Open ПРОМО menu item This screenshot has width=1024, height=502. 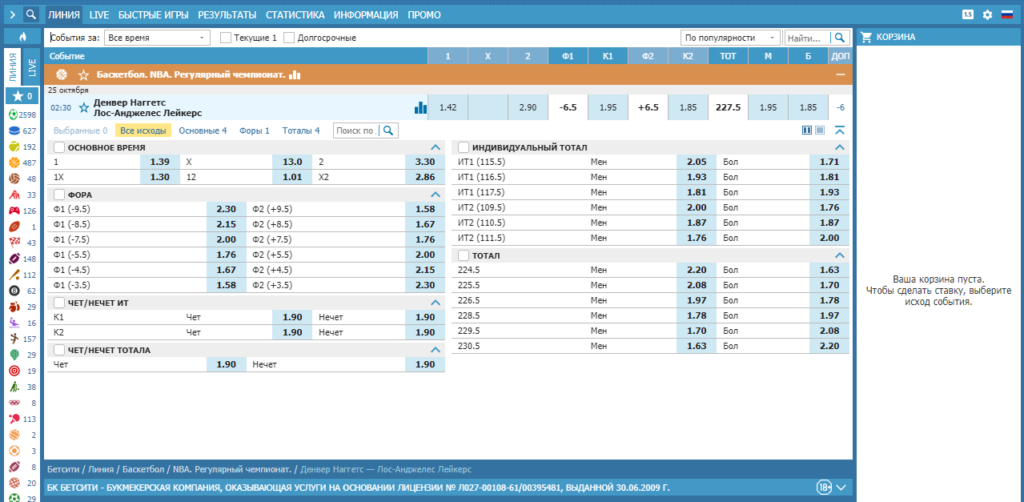(x=424, y=14)
